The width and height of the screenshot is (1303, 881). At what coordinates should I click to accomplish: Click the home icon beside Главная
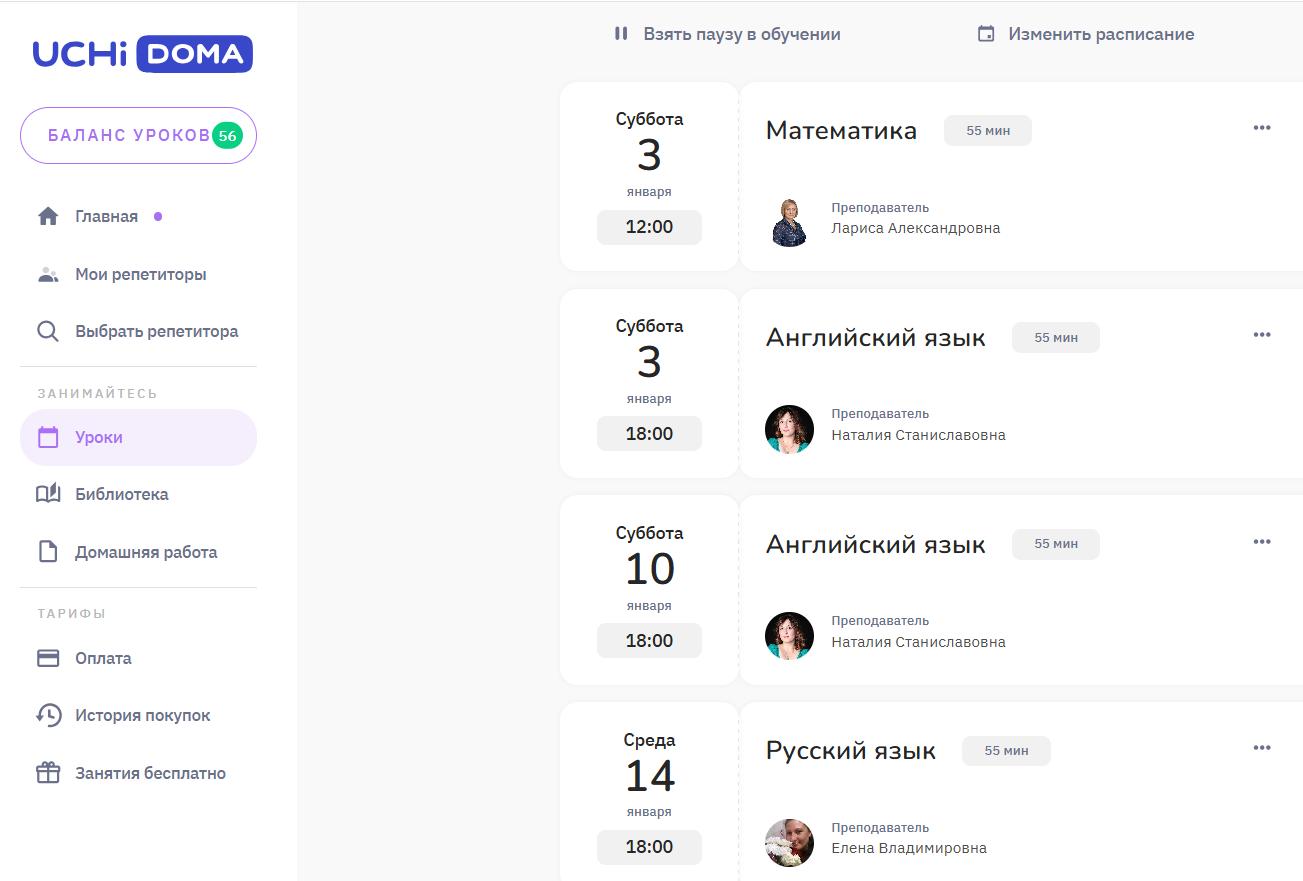[48, 216]
